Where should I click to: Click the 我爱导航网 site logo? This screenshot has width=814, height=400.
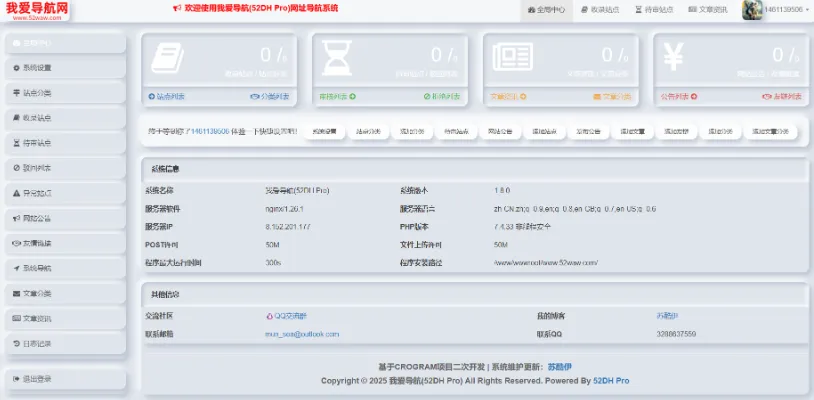tap(37, 9)
